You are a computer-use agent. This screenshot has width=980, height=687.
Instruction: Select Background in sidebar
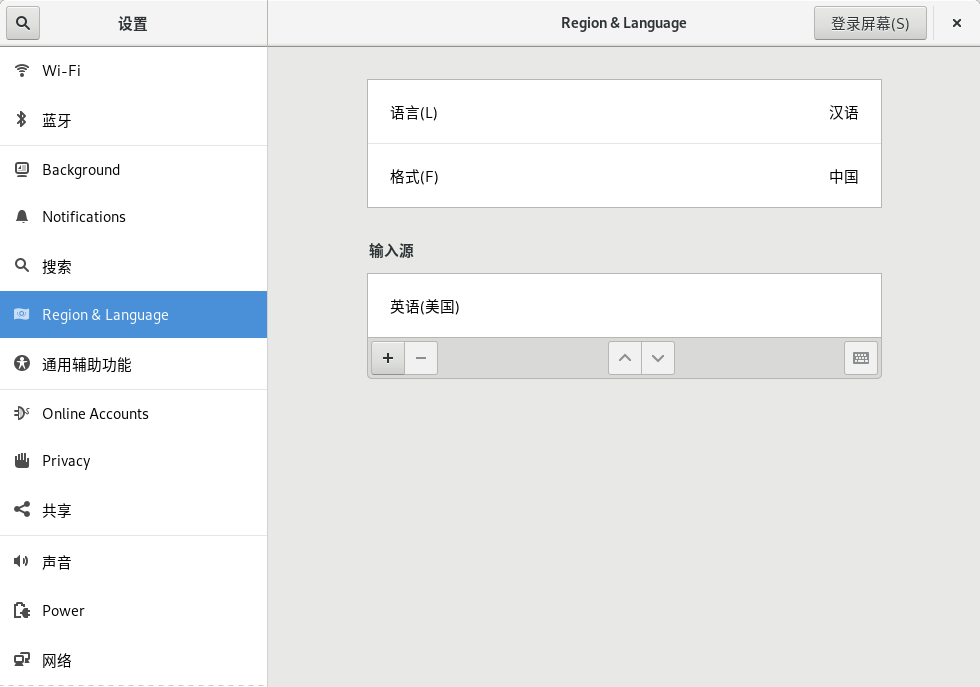(x=133, y=170)
